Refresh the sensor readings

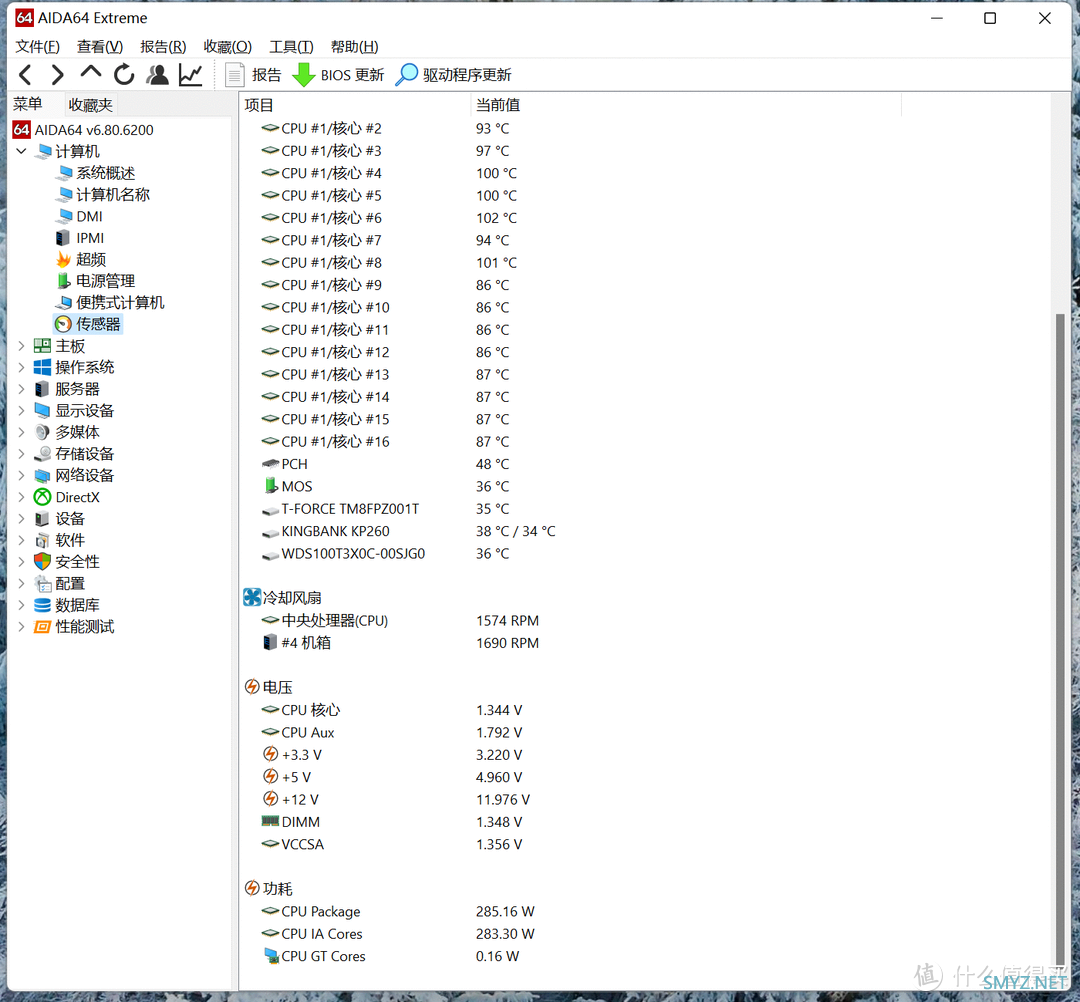[x=124, y=74]
